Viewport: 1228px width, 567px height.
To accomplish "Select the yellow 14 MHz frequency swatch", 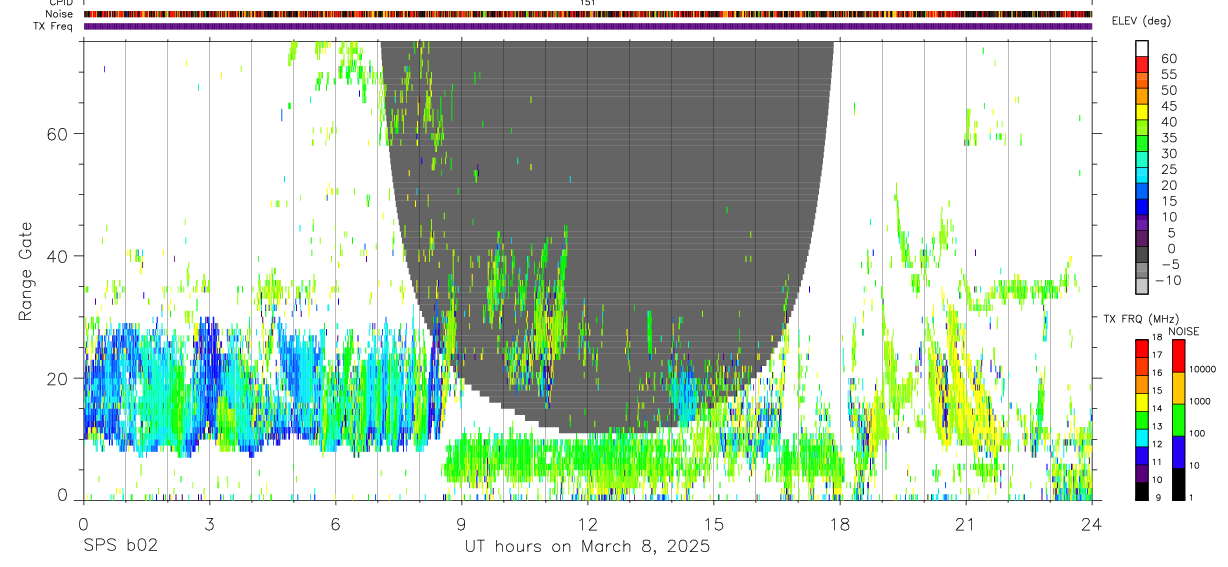I will 1141,401.
